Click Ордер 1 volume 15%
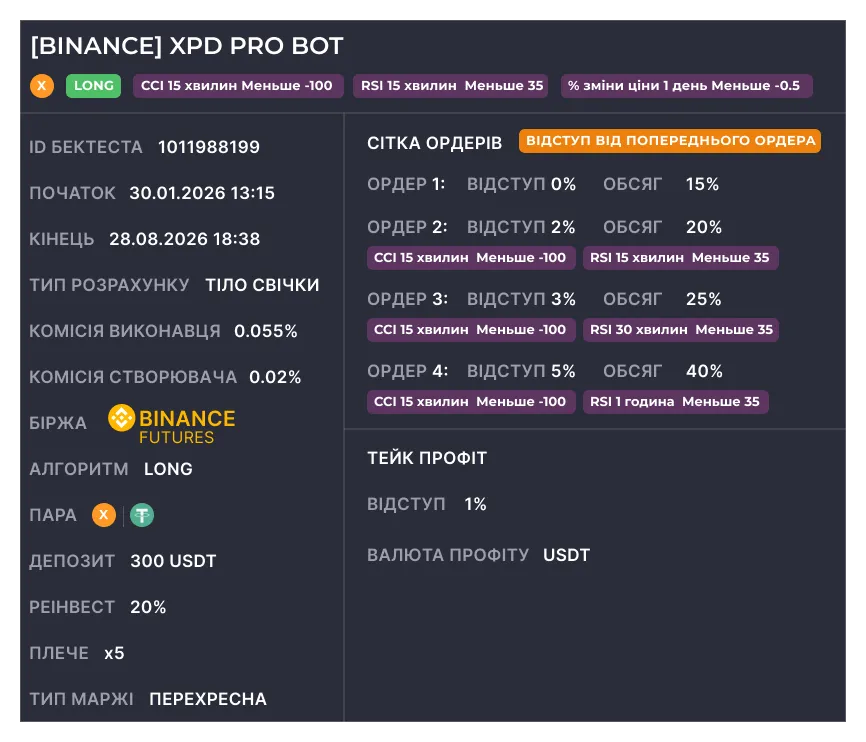The image size is (866, 742). click(702, 184)
